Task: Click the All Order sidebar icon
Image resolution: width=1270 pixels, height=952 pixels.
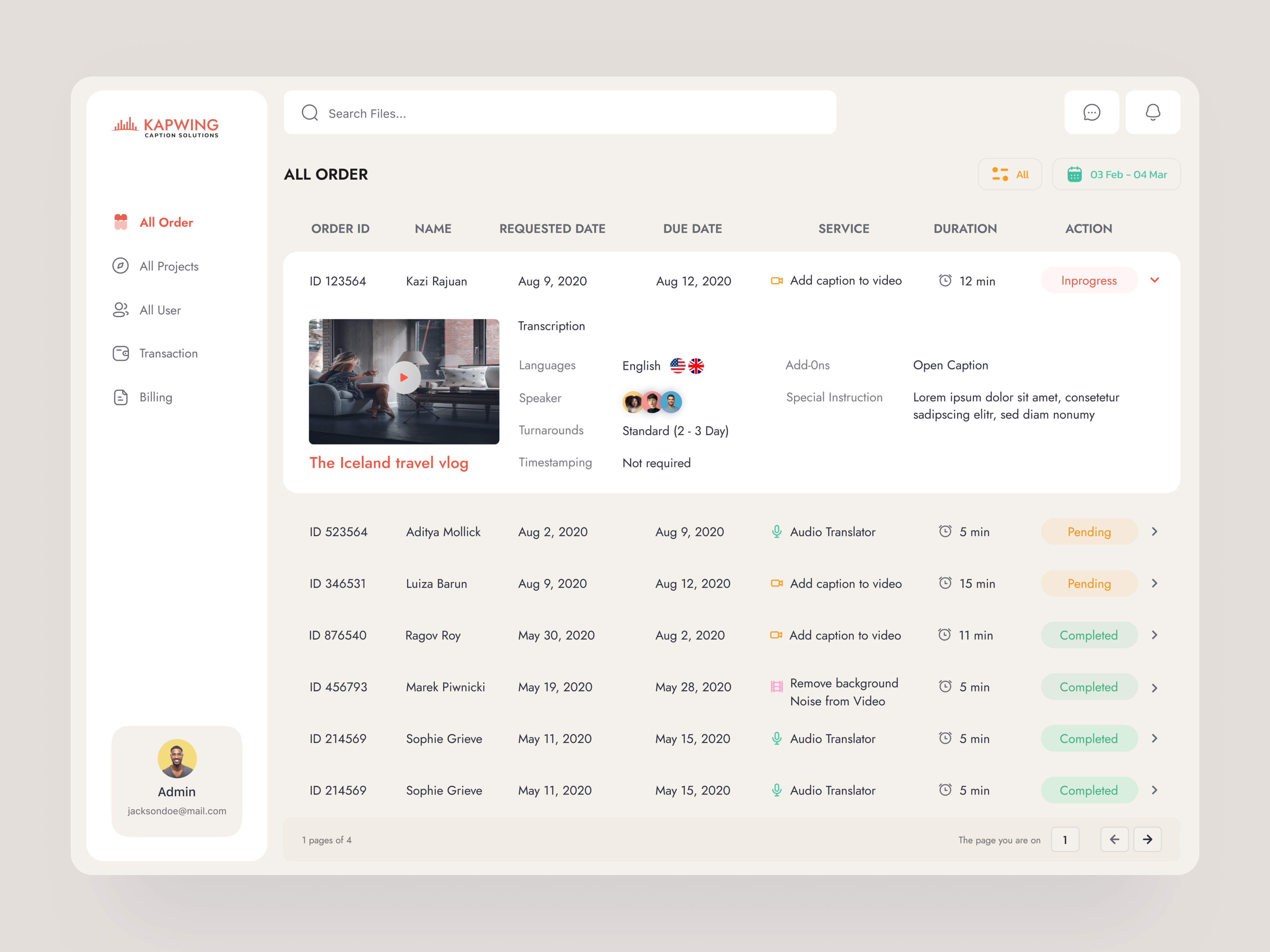Action: pos(121,222)
